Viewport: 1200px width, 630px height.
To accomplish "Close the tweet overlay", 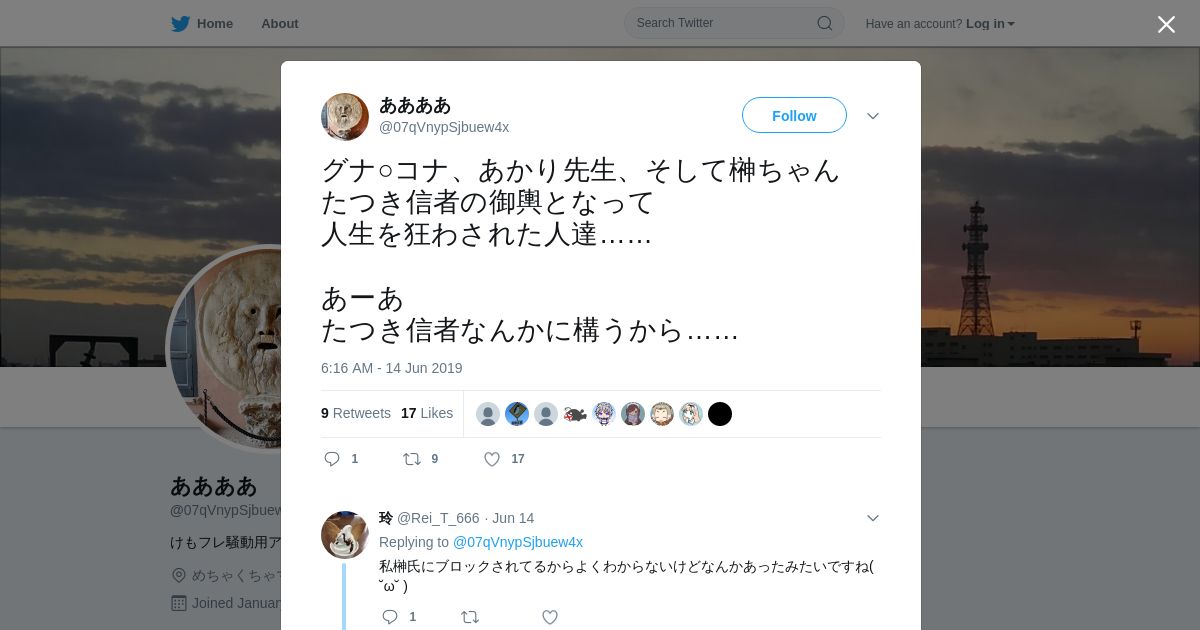I will pyautogui.click(x=1166, y=24).
